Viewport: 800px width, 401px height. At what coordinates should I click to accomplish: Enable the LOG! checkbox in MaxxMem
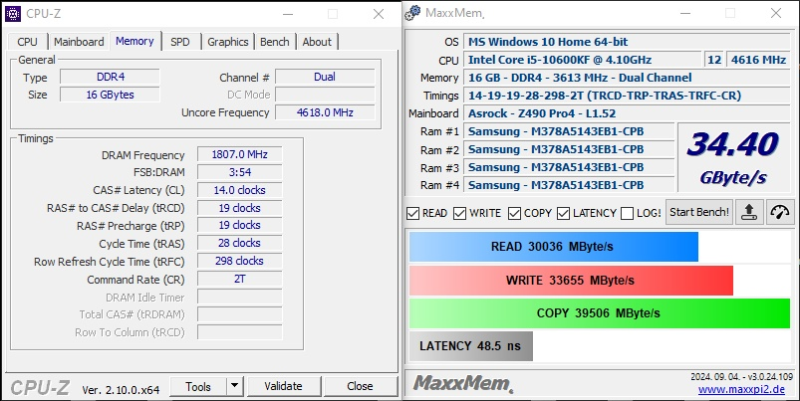coord(627,213)
